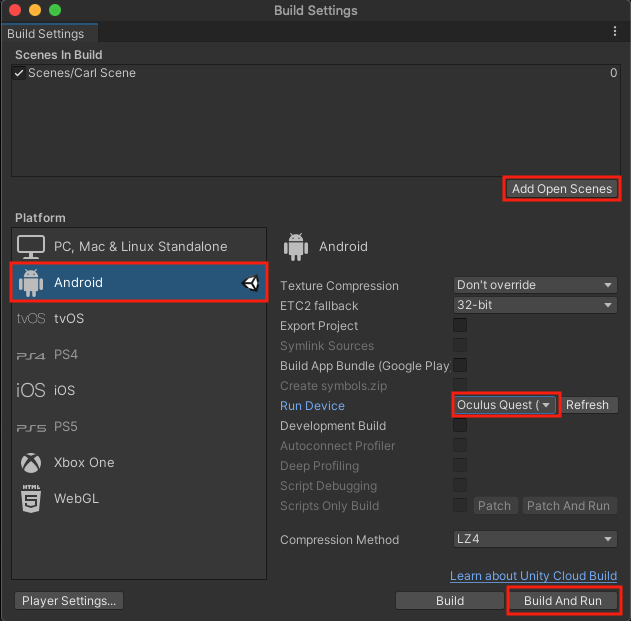Image resolution: width=631 pixels, height=621 pixels.
Task: Choose the PS4 platform icon
Action: pyautogui.click(x=30, y=355)
